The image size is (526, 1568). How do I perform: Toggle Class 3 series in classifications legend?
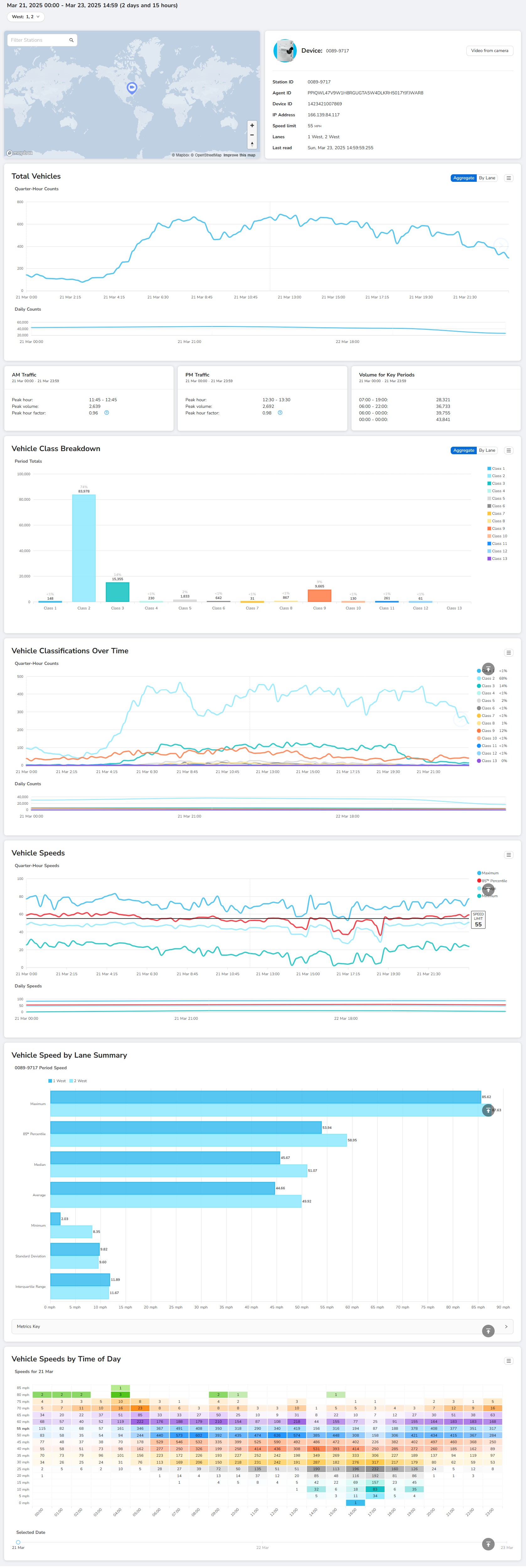click(x=488, y=686)
